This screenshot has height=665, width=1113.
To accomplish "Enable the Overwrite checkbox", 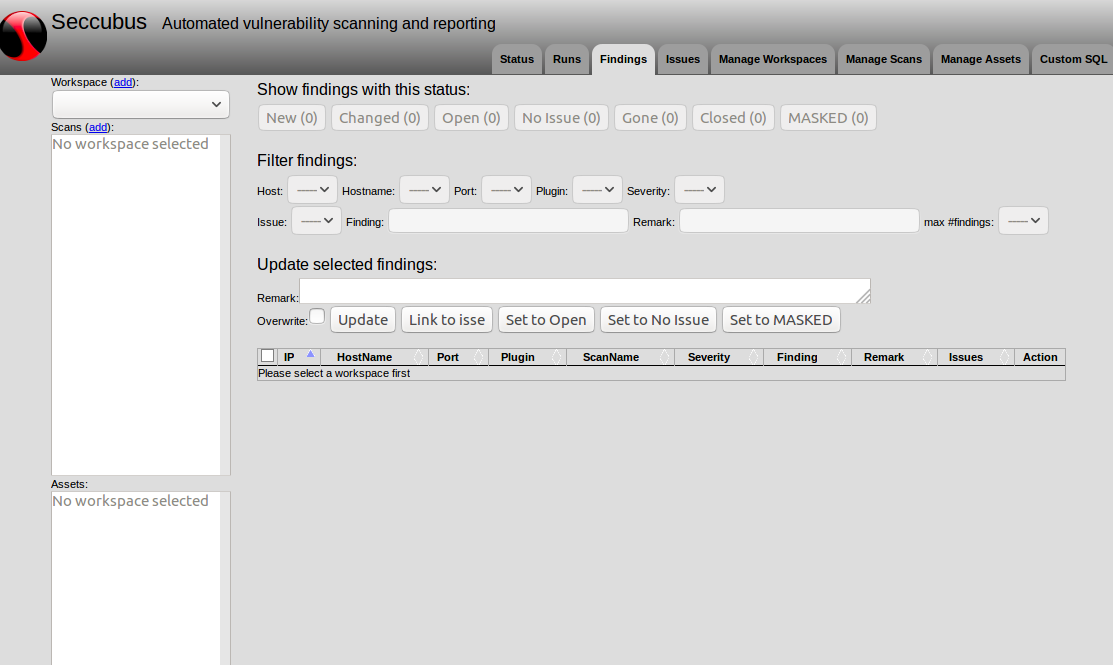I will (x=316, y=314).
